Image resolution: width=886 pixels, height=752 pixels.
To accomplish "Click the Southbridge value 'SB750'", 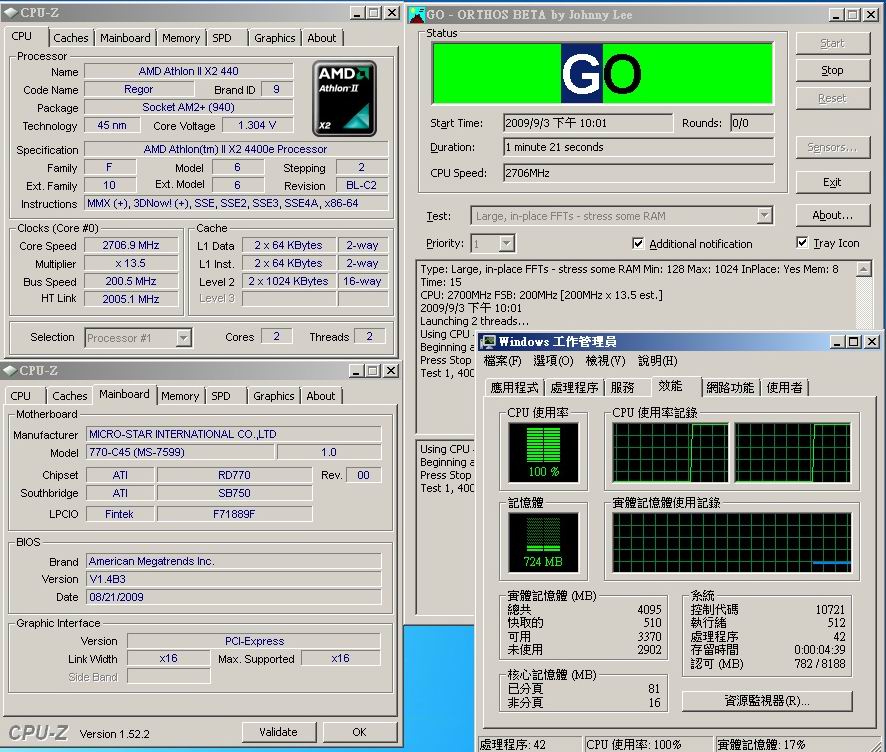I will 234,493.
